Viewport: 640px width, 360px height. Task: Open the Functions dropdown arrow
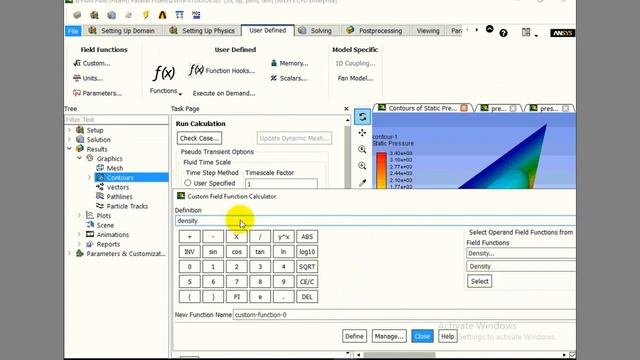pos(180,94)
